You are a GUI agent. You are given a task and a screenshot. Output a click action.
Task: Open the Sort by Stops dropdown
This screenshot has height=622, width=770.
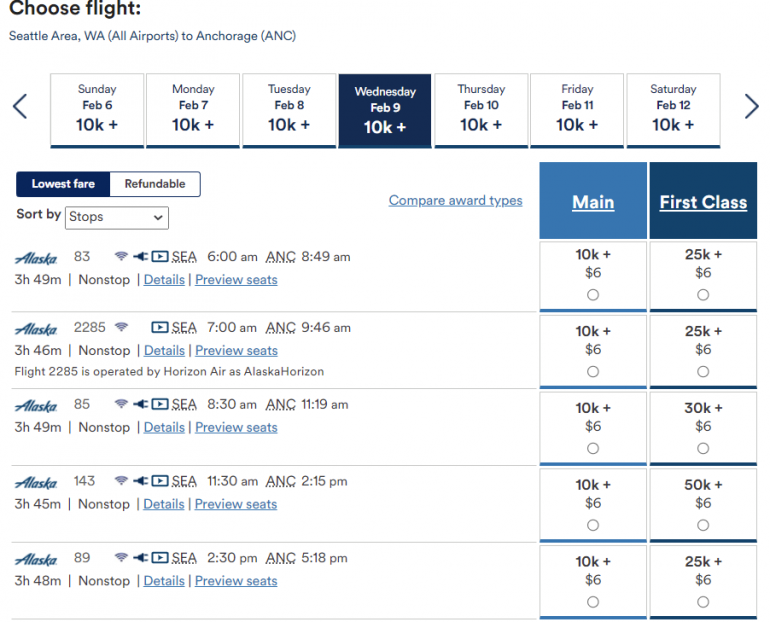(117, 217)
